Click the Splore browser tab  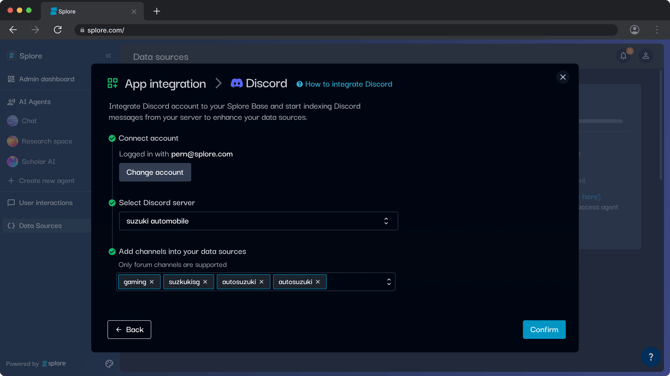coord(92,12)
